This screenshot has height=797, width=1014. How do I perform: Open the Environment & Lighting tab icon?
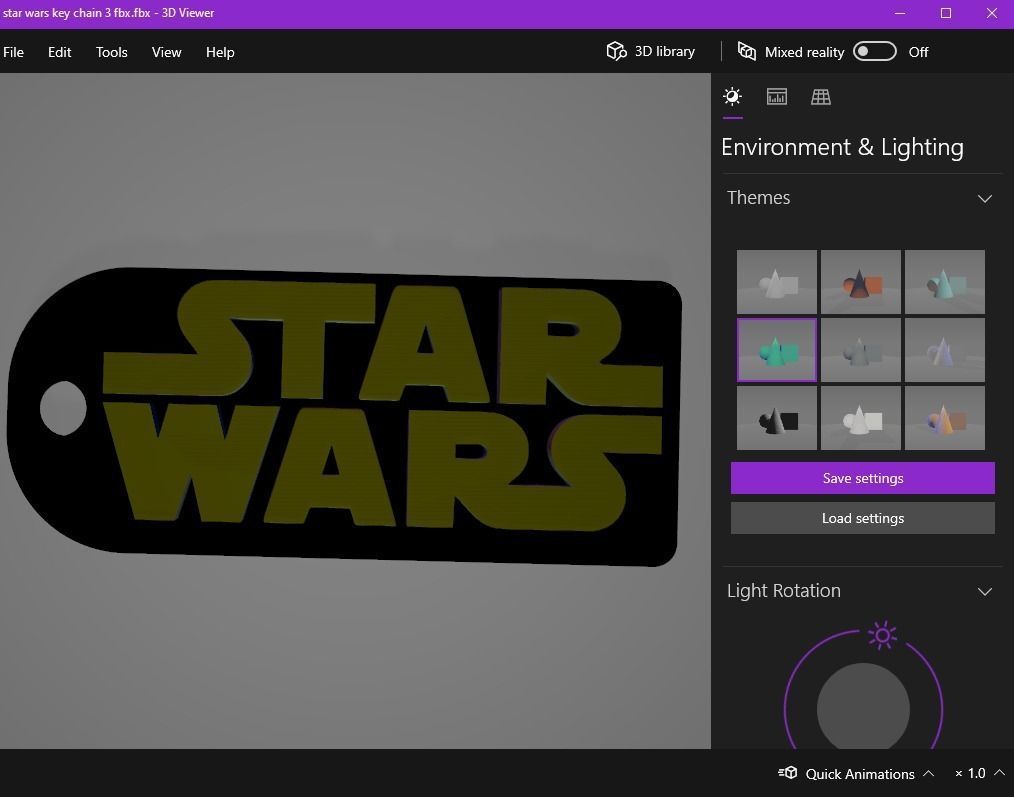click(x=732, y=97)
